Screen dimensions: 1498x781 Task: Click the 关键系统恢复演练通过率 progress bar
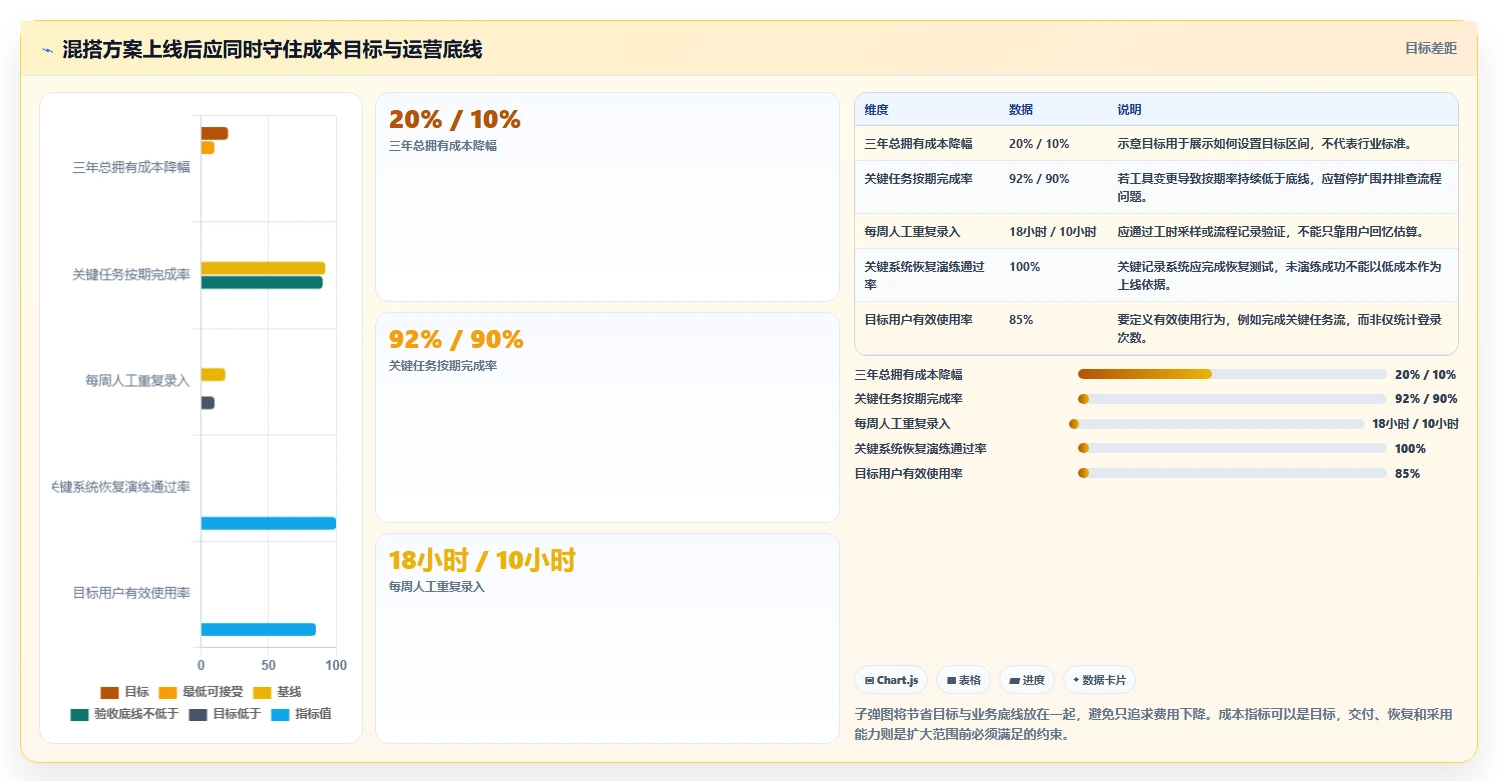tap(1232, 449)
